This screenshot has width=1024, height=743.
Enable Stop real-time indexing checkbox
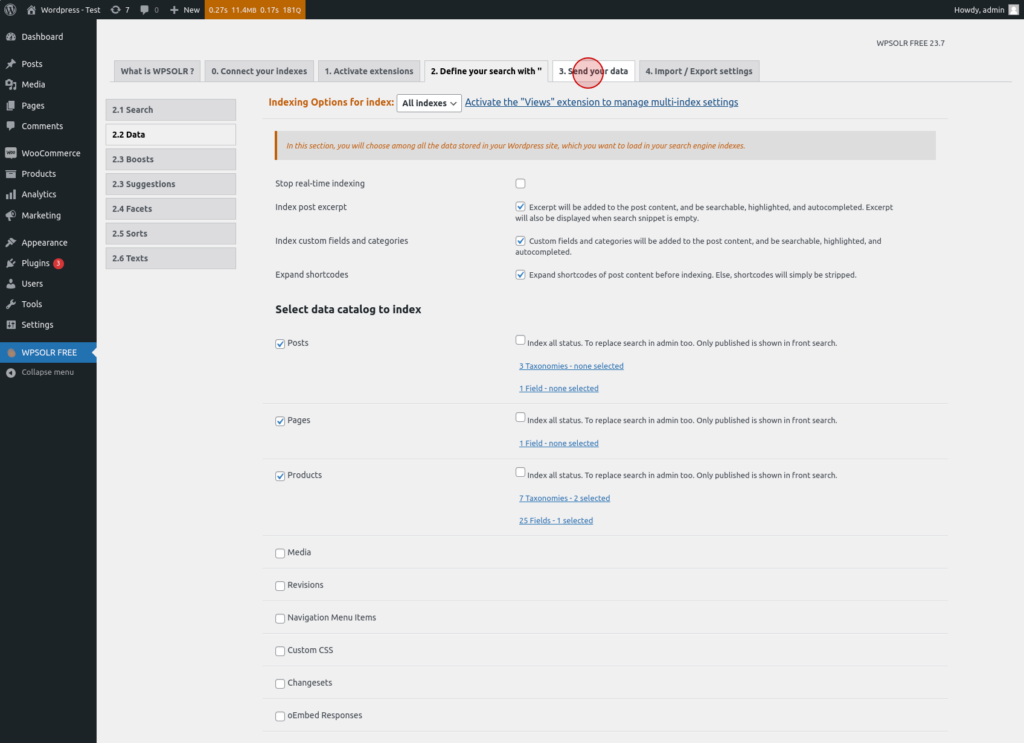click(520, 183)
